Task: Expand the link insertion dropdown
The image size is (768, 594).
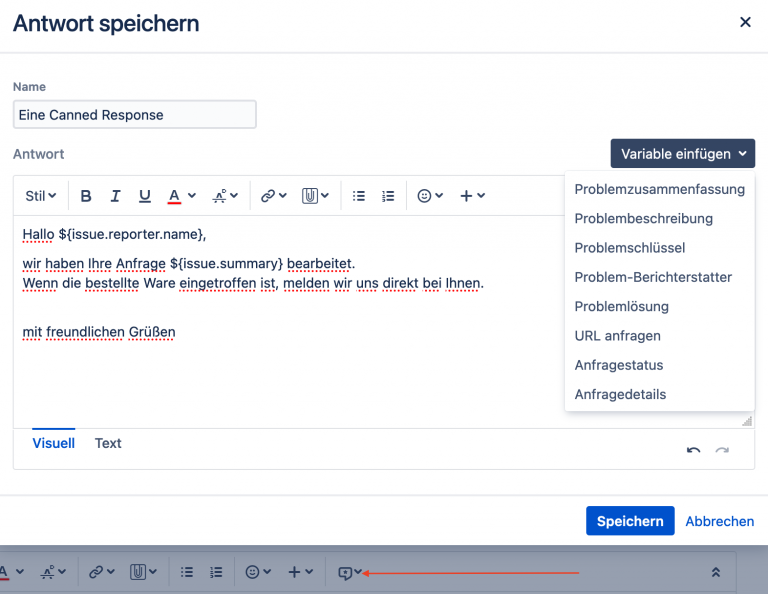Action: tap(273, 196)
